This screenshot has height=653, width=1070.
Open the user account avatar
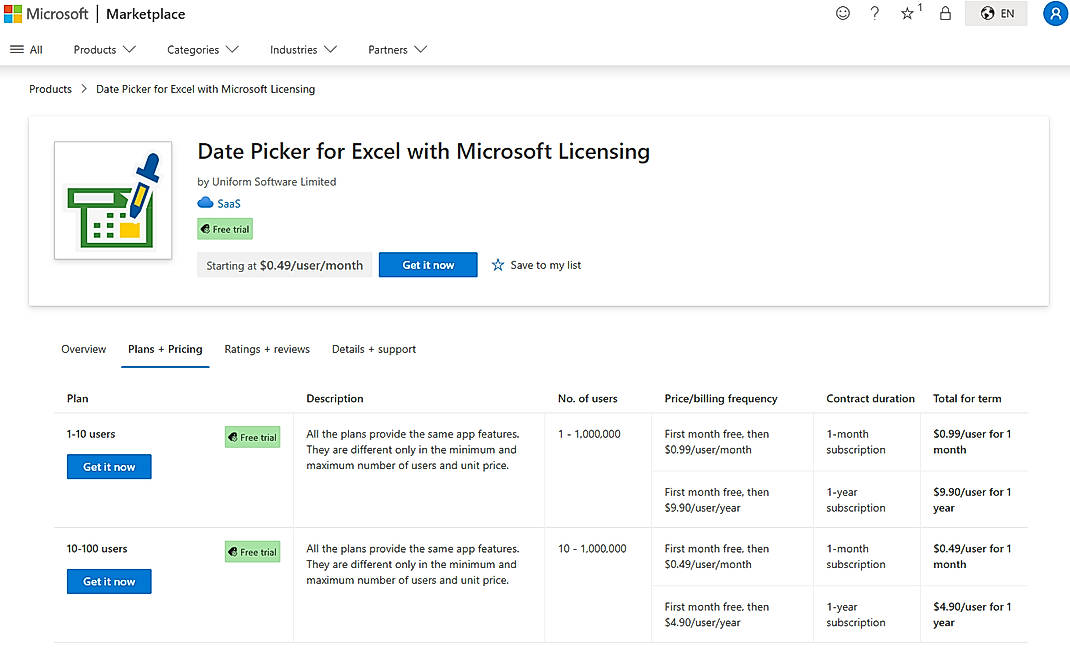1055,14
